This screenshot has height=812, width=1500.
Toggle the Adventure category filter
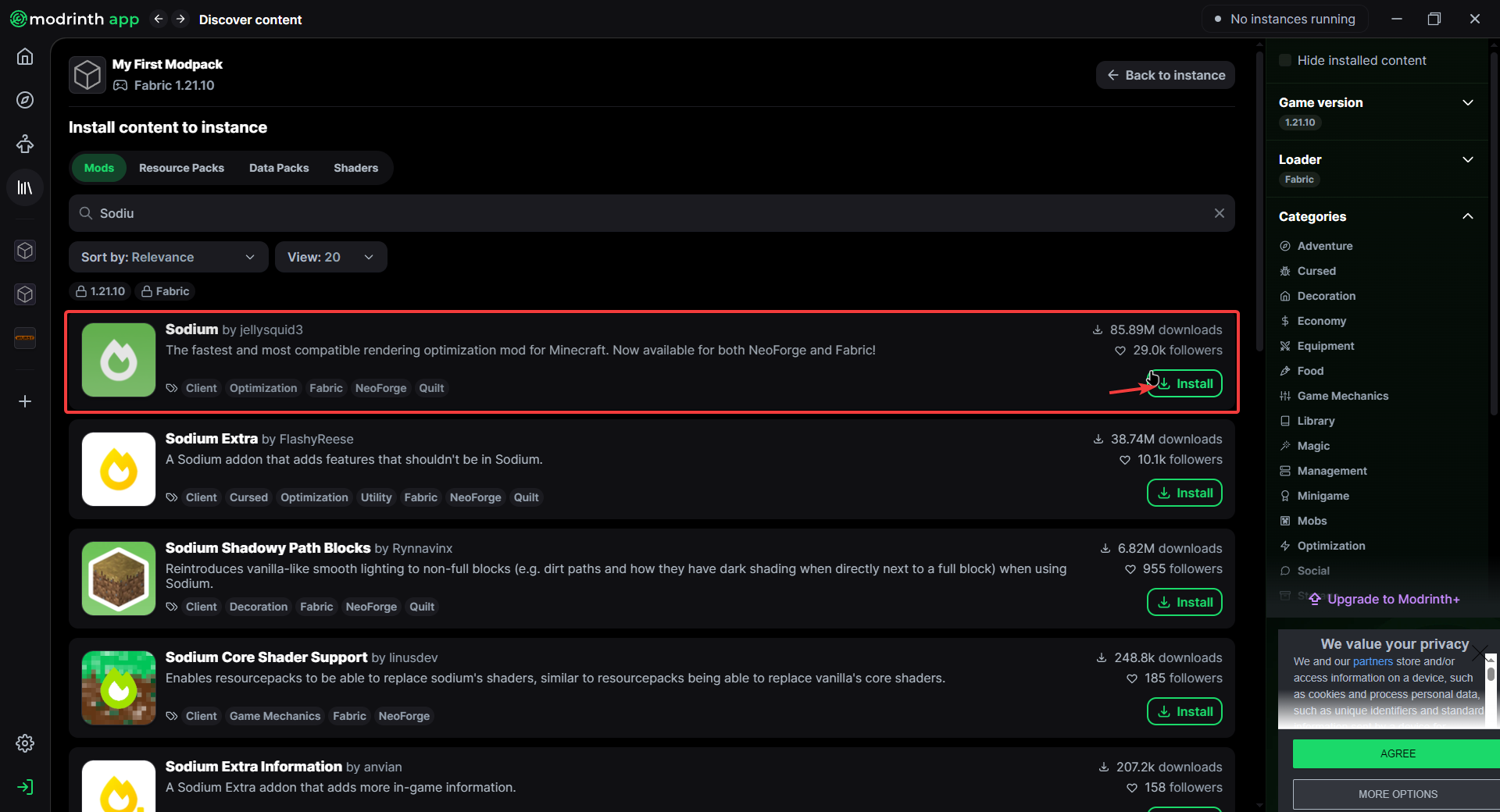1324,246
